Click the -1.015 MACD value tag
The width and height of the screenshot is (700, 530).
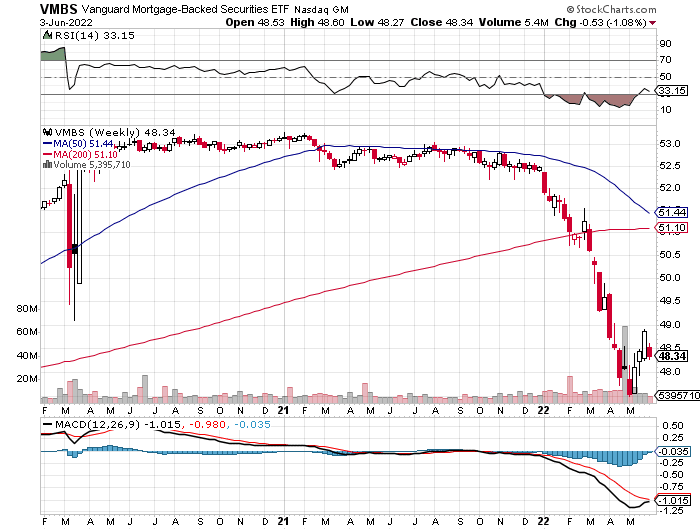click(x=672, y=501)
